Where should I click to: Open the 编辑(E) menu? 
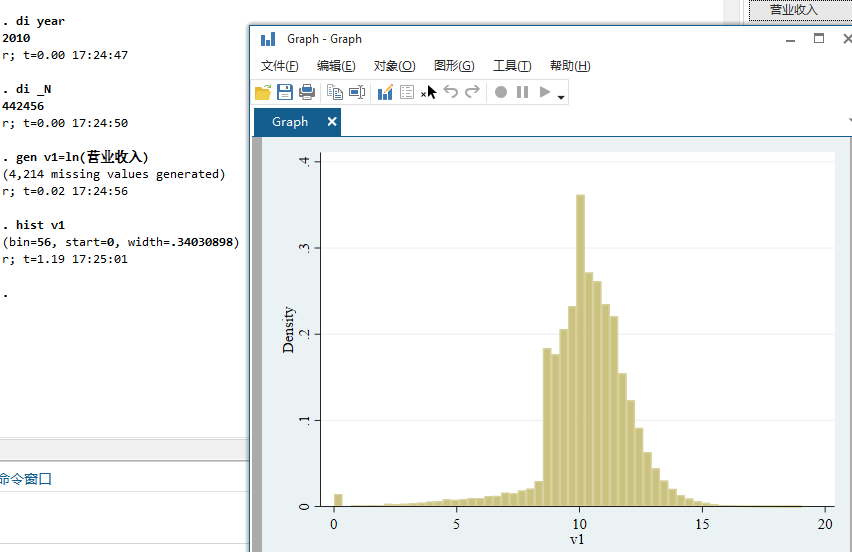[x=336, y=66]
